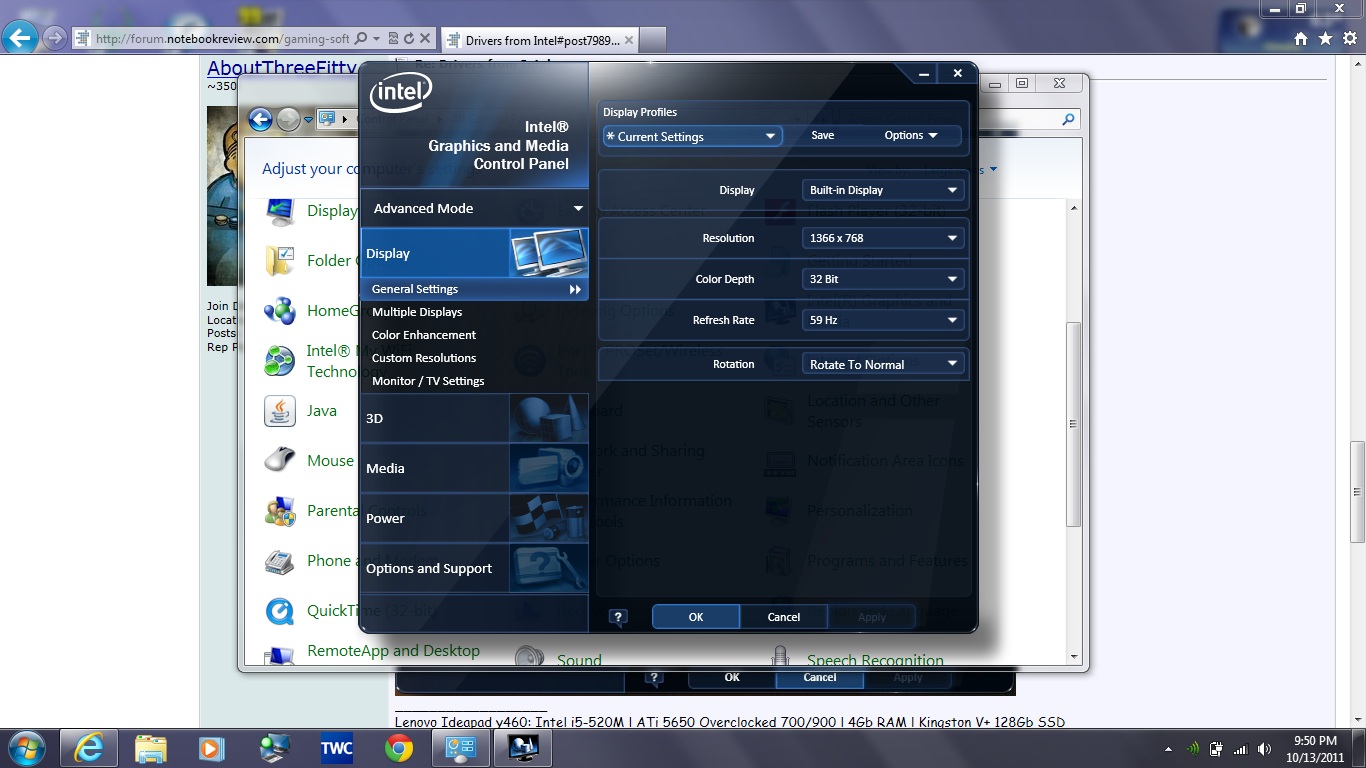1366x768 pixels.
Task: Refresh the page from the address bar
Action: pyautogui.click(x=409, y=39)
